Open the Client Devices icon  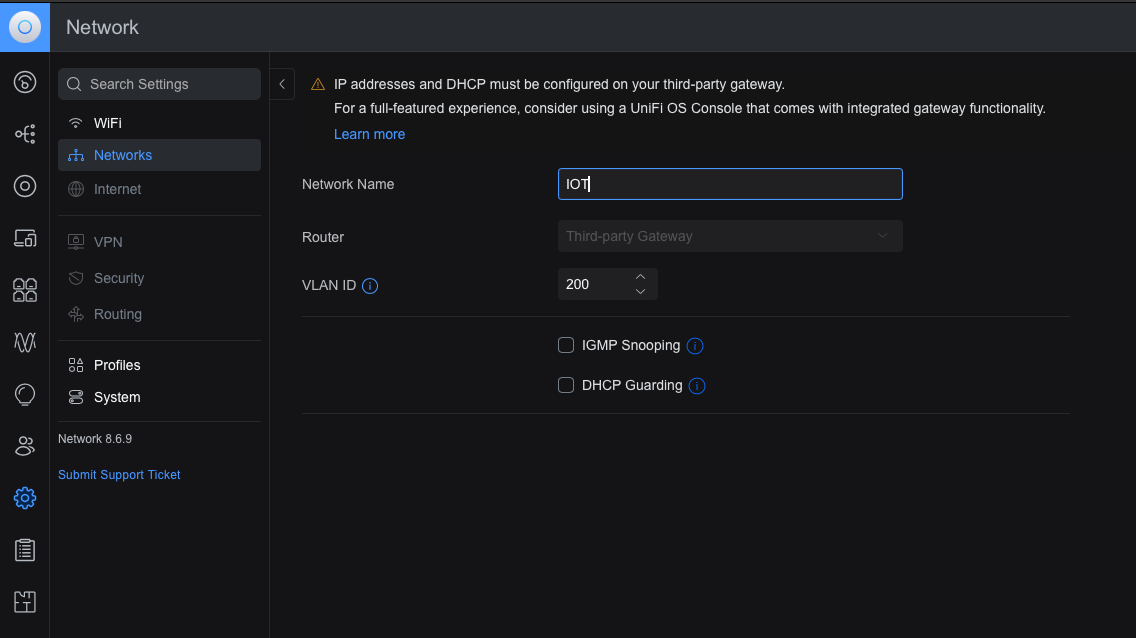pyautogui.click(x=25, y=238)
